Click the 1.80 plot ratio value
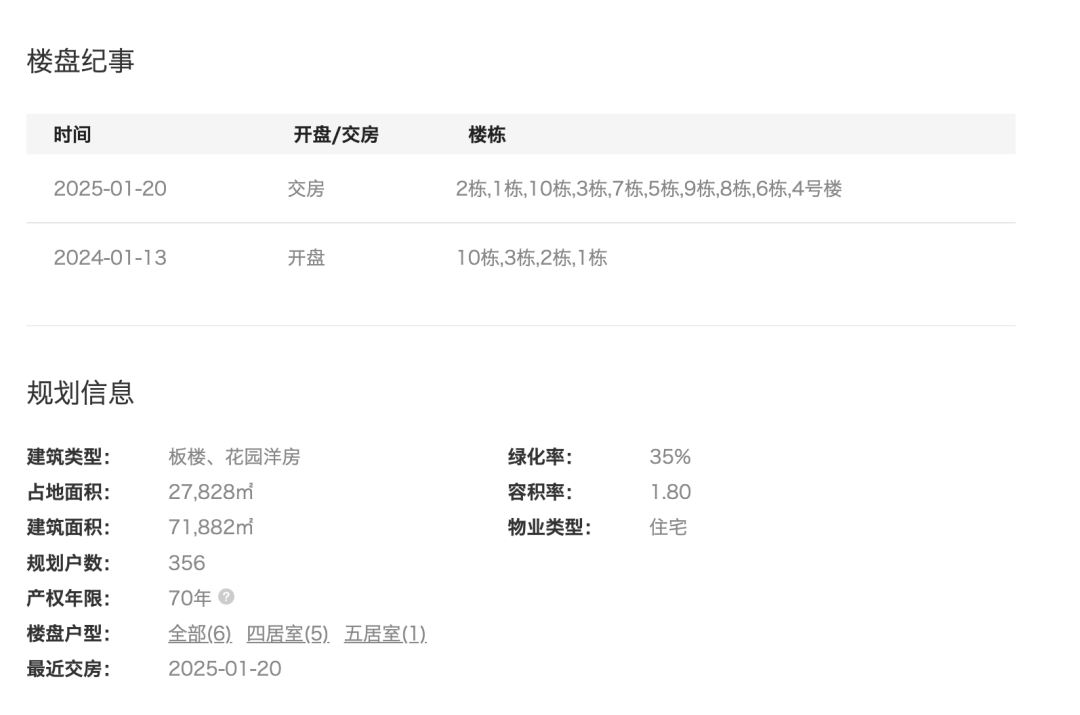1080x715 pixels. point(670,493)
